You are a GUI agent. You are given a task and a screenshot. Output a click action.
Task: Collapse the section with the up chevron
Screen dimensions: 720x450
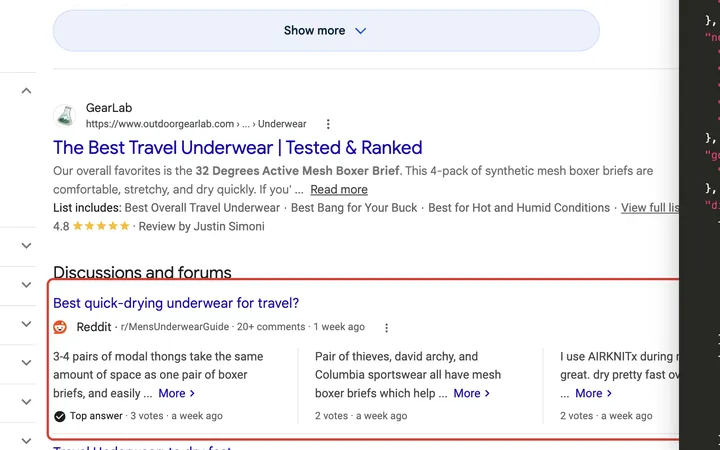(x=26, y=90)
